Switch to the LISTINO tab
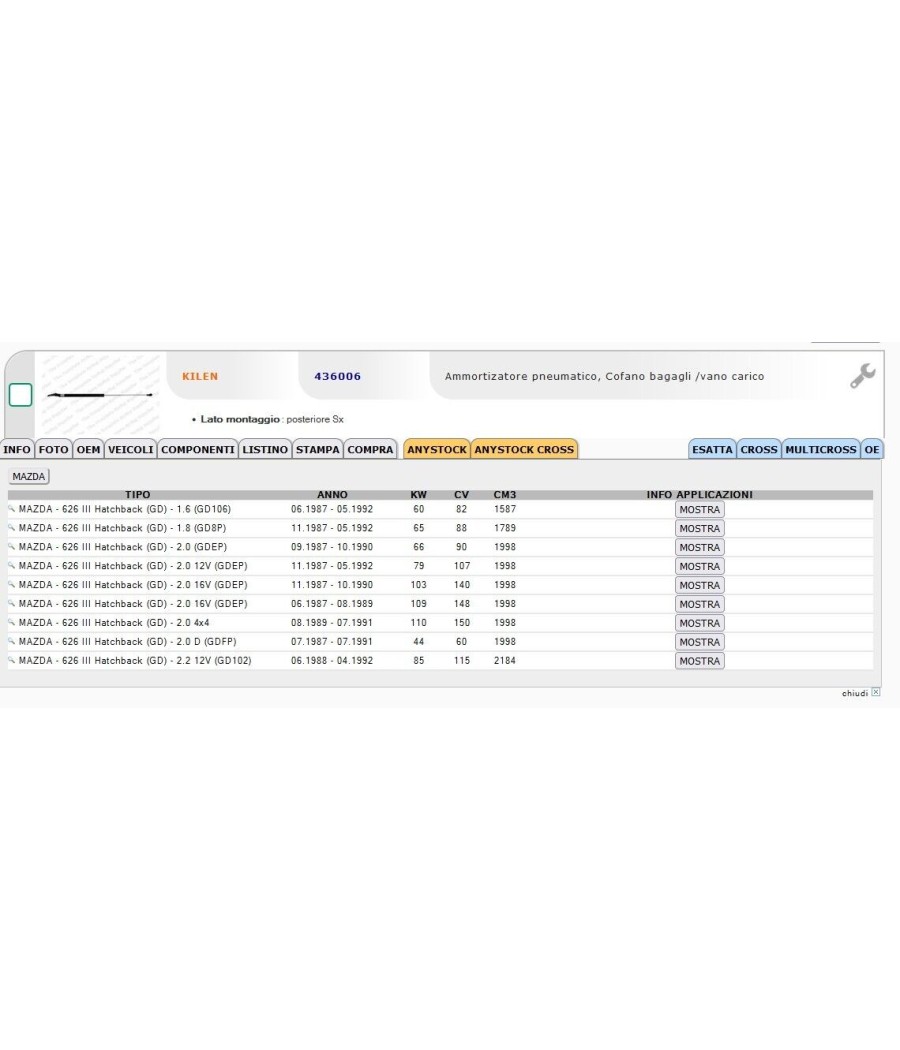900x1050 pixels. 265,449
